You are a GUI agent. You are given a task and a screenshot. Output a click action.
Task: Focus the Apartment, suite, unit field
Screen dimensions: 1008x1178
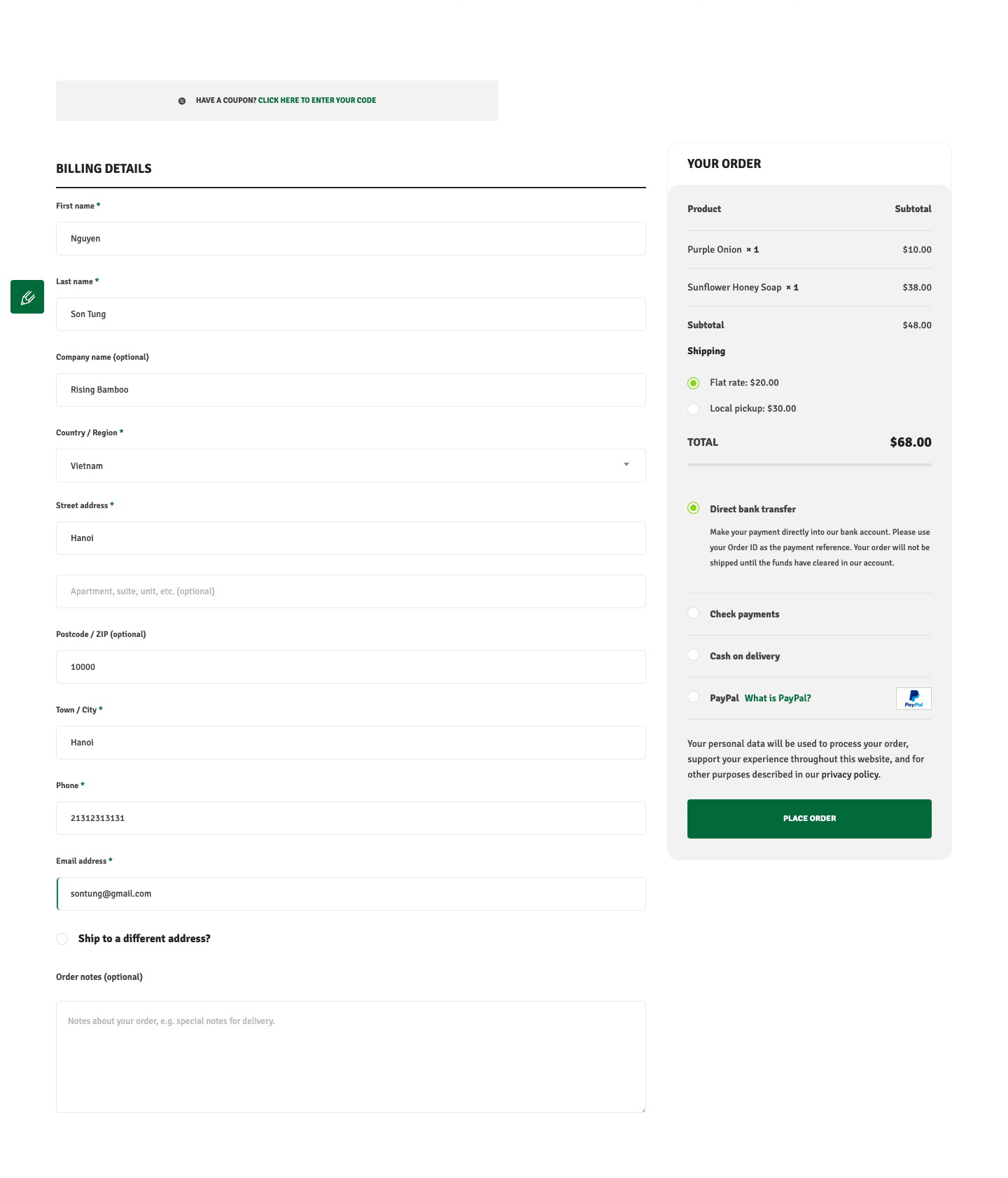351,591
